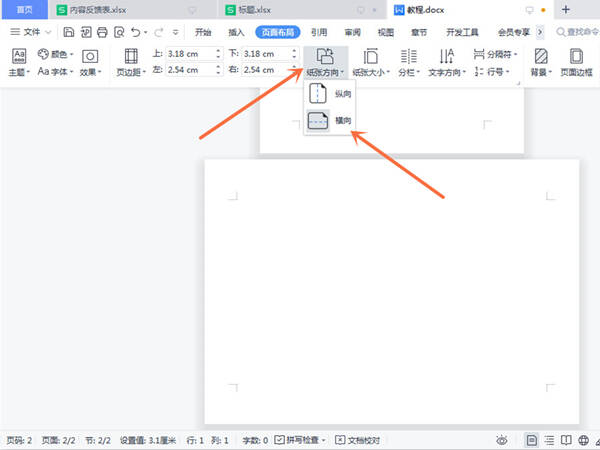Click the bottom margin 下 input field

pos(266,54)
